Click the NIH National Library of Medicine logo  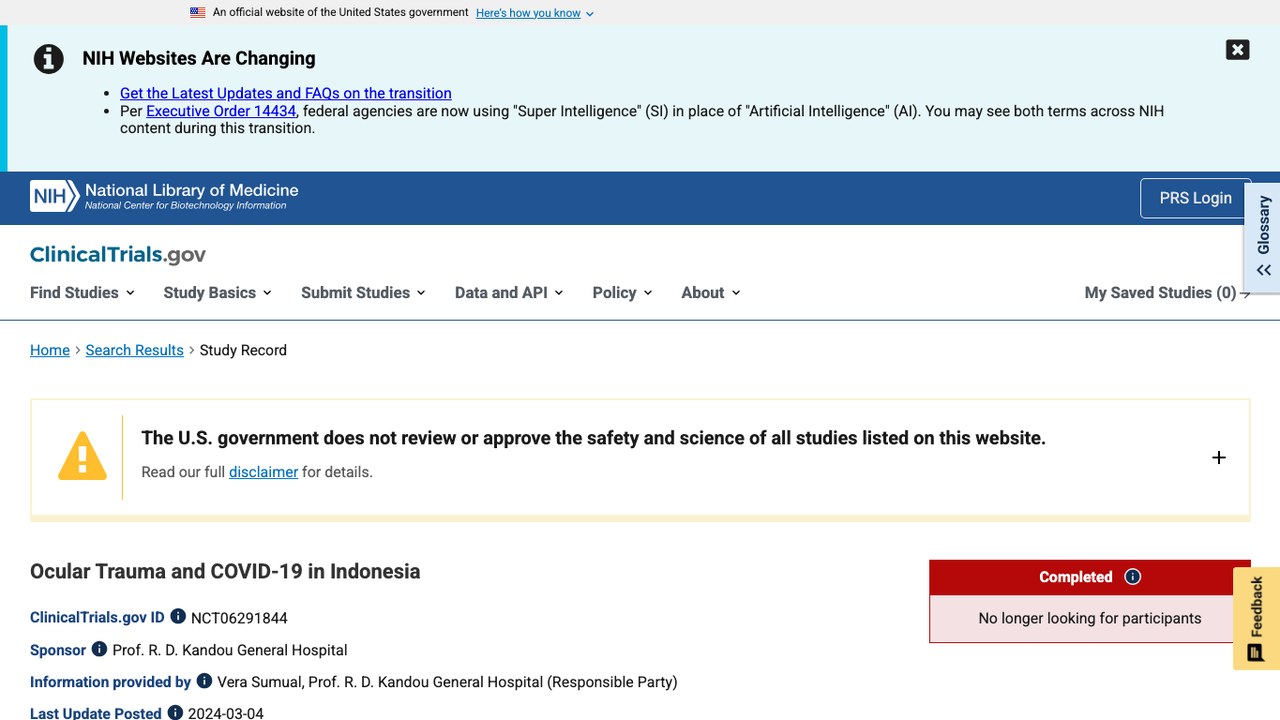(x=164, y=196)
